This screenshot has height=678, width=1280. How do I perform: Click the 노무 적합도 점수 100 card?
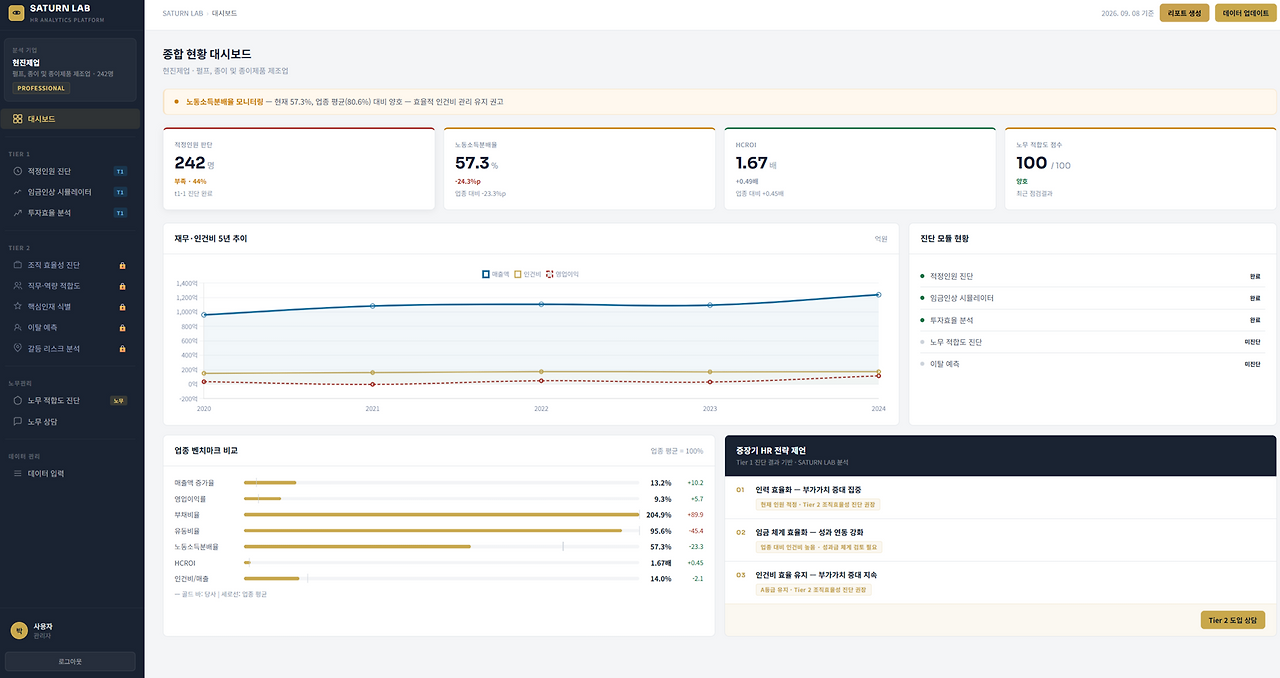[1140, 168]
